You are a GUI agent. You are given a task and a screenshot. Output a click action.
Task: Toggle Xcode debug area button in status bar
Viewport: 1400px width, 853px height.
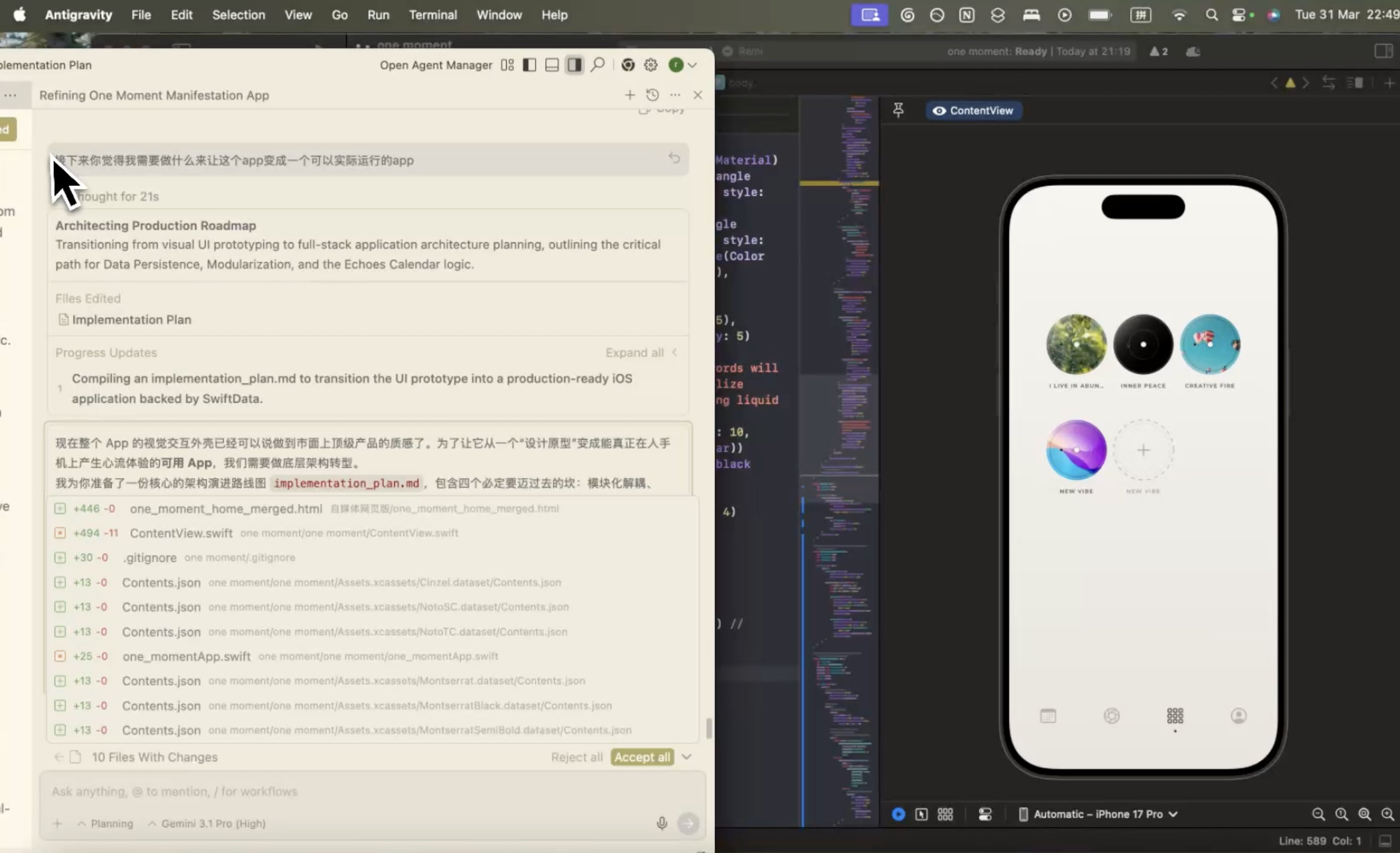(1385, 841)
